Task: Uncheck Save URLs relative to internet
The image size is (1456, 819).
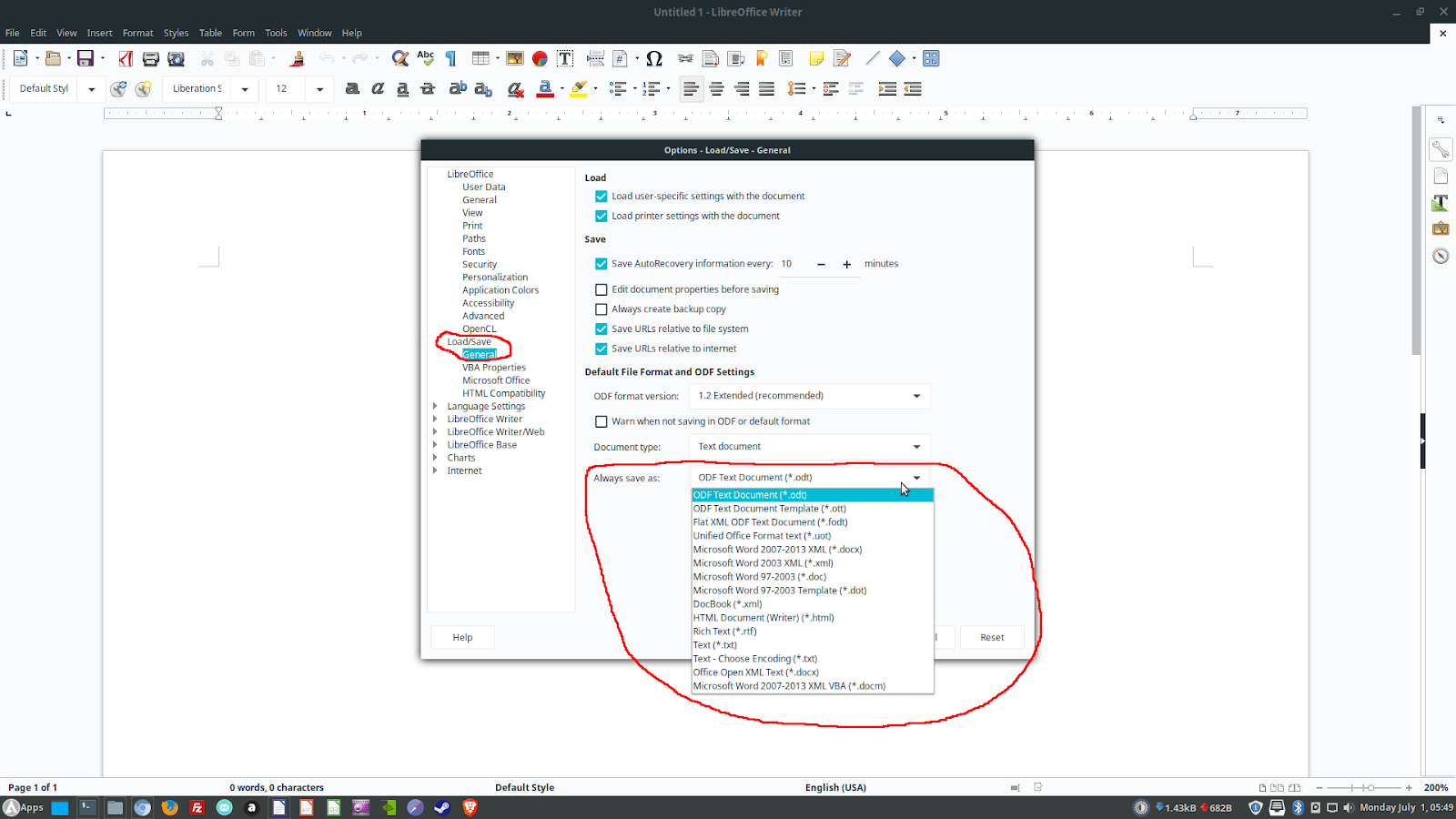Action: 601,349
